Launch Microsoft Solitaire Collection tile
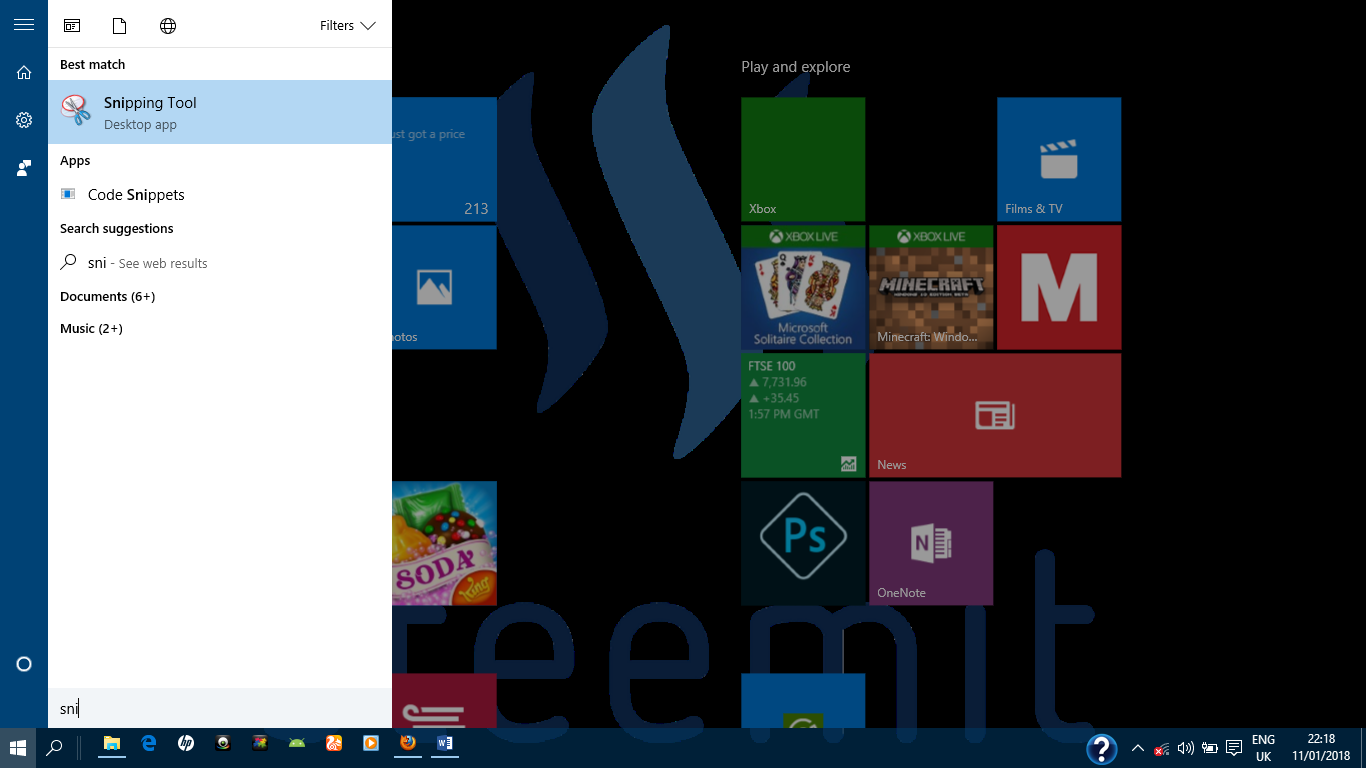The image size is (1366, 768). tap(803, 287)
